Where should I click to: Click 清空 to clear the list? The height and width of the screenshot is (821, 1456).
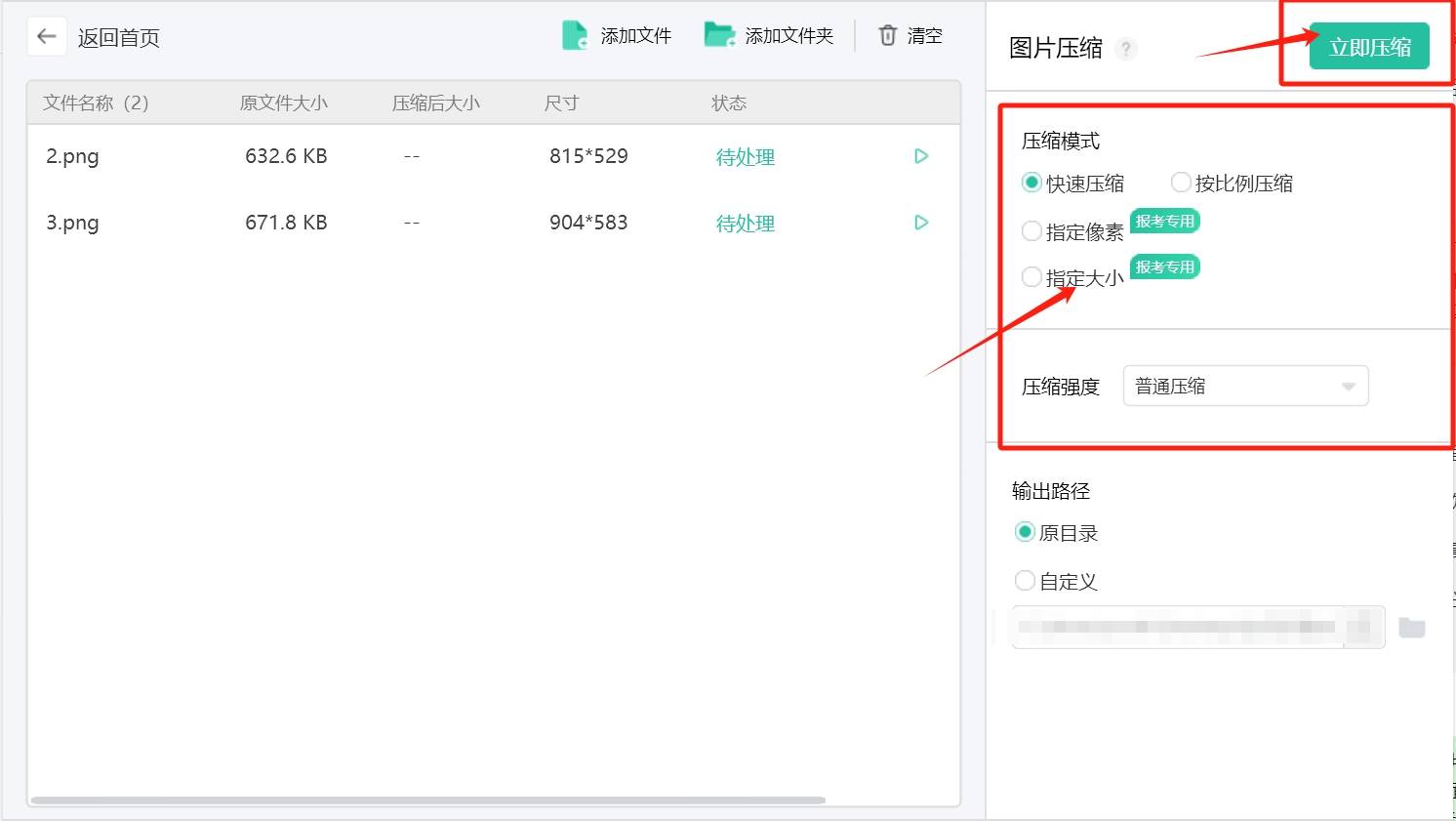925,36
